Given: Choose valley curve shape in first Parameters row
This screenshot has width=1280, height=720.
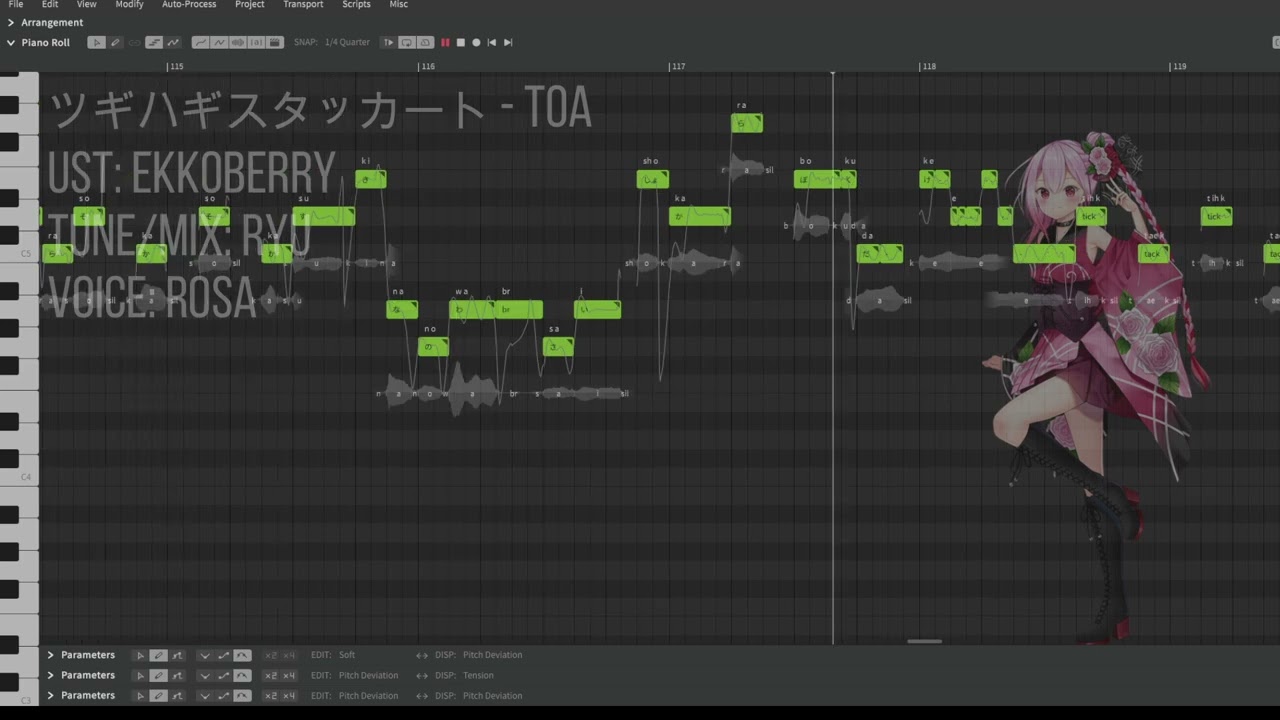Looking at the screenshot, I should [x=205, y=655].
